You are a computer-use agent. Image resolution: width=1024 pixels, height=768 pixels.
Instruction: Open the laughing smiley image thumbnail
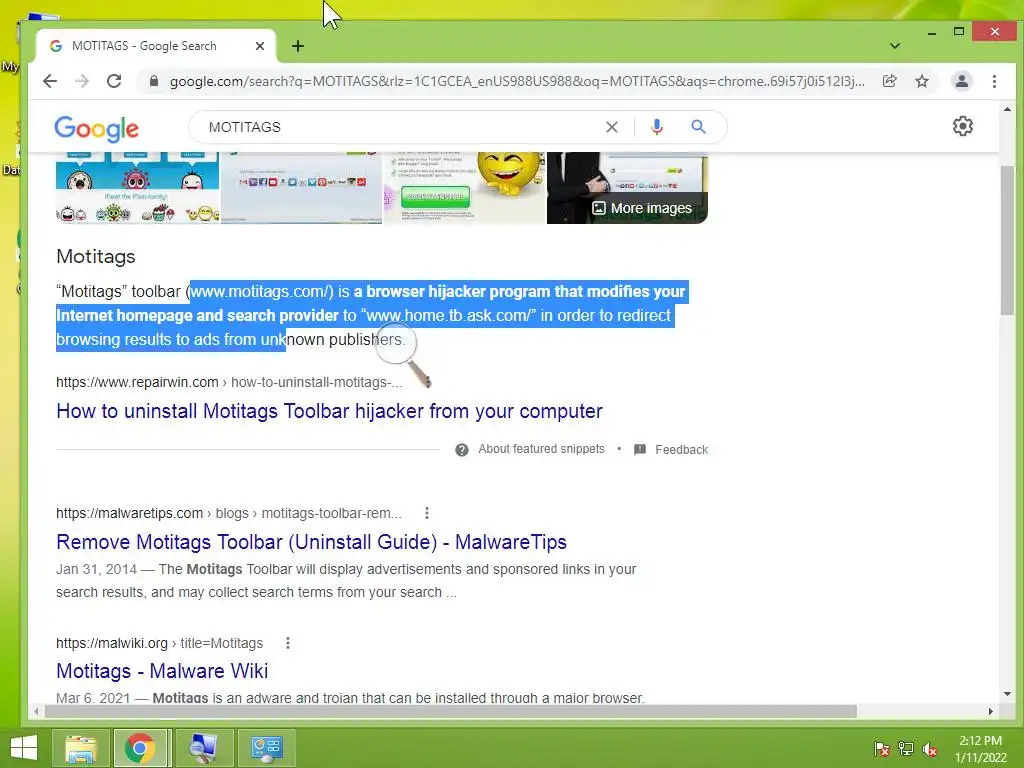464,188
